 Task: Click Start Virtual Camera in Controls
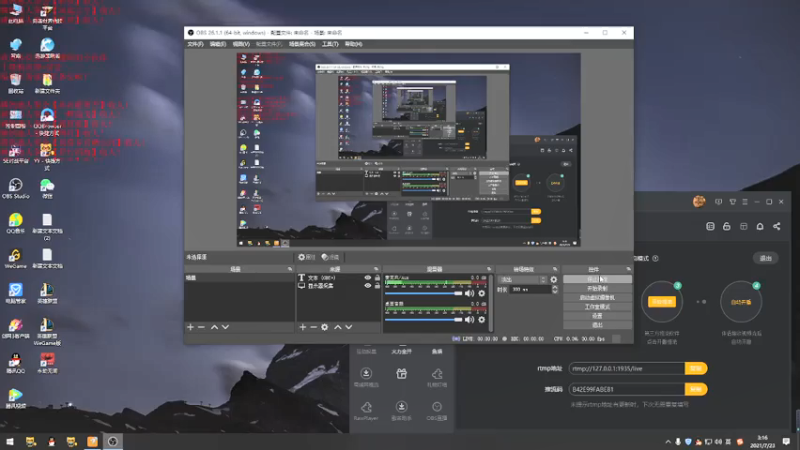[x=597, y=297]
